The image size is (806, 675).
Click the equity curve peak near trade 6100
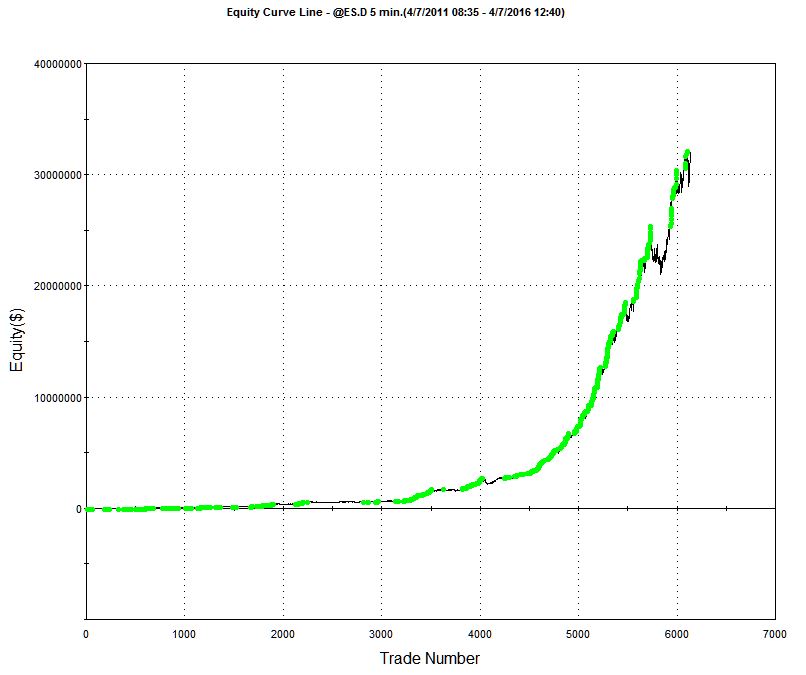[x=687, y=152]
